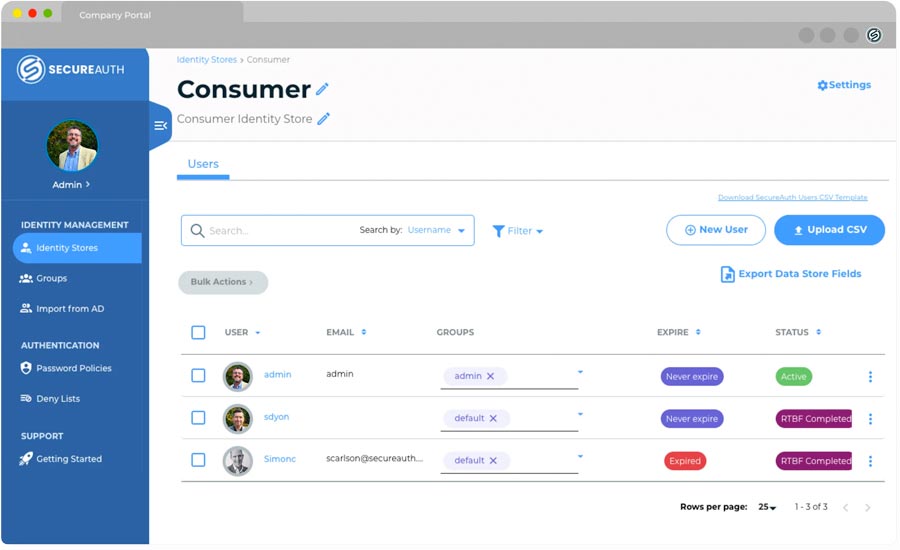Edit the Consumer Identity Store description
Viewport: 900px width, 550px height.
click(x=323, y=119)
